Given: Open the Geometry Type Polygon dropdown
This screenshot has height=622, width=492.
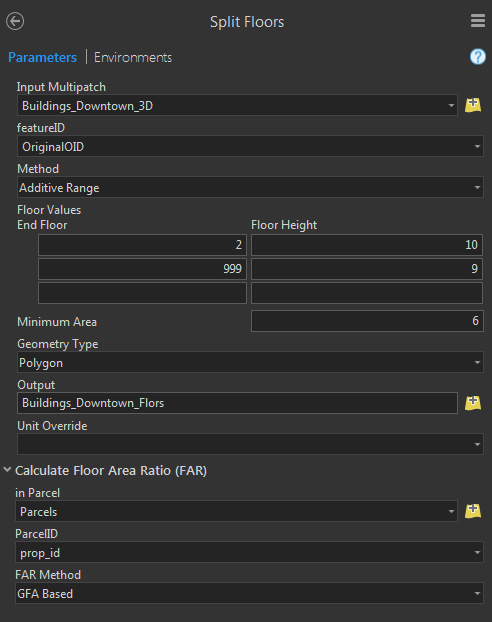Looking at the screenshot, I should pos(250,362).
